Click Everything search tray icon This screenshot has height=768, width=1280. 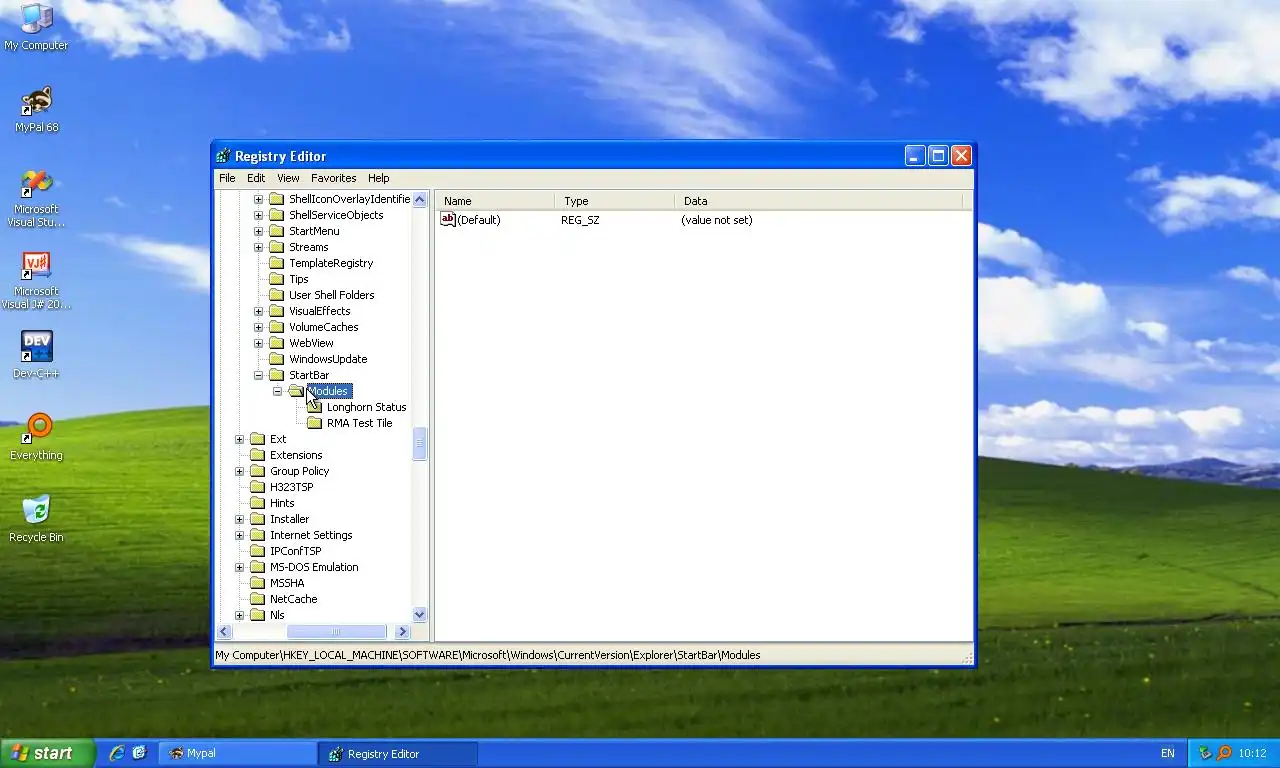tap(1224, 753)
